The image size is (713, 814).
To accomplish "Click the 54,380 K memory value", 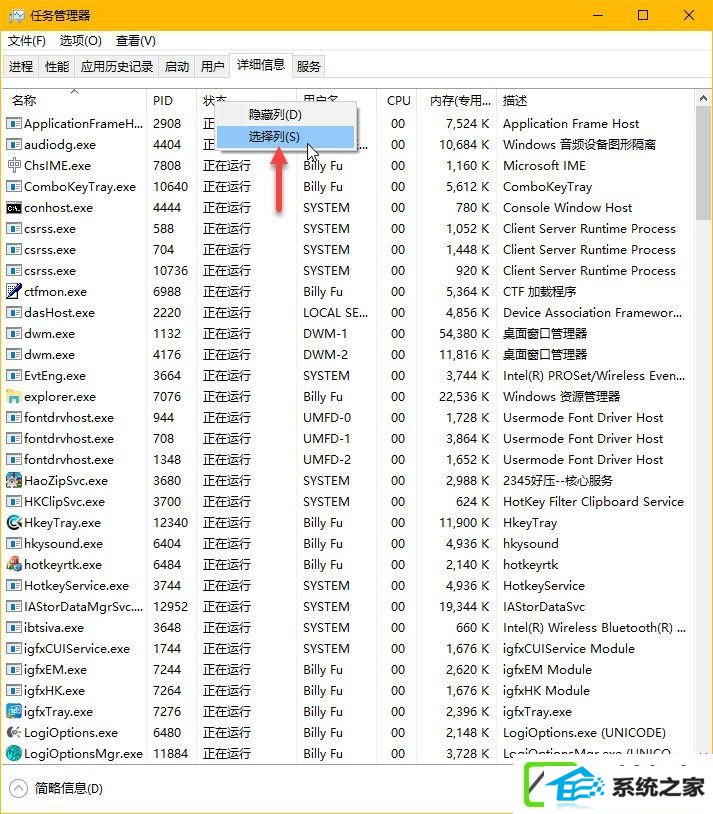I will [464, 333].
